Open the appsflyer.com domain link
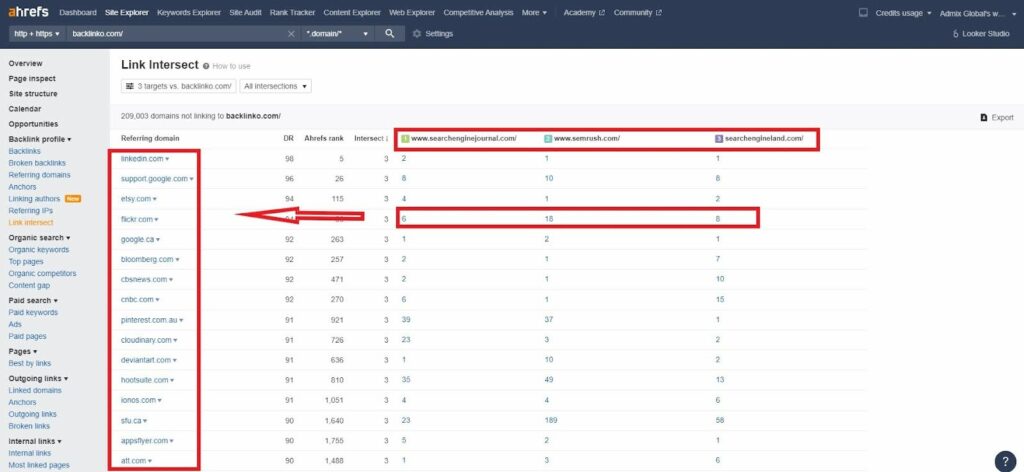1024x472 pixels. [144, 441]
